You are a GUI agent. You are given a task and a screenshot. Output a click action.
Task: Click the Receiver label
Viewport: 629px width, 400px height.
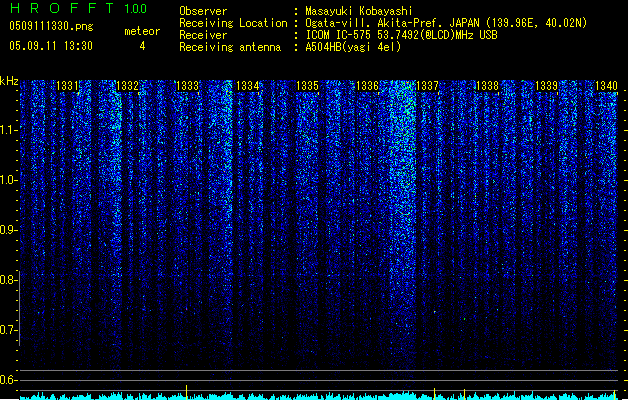[203, 35]
